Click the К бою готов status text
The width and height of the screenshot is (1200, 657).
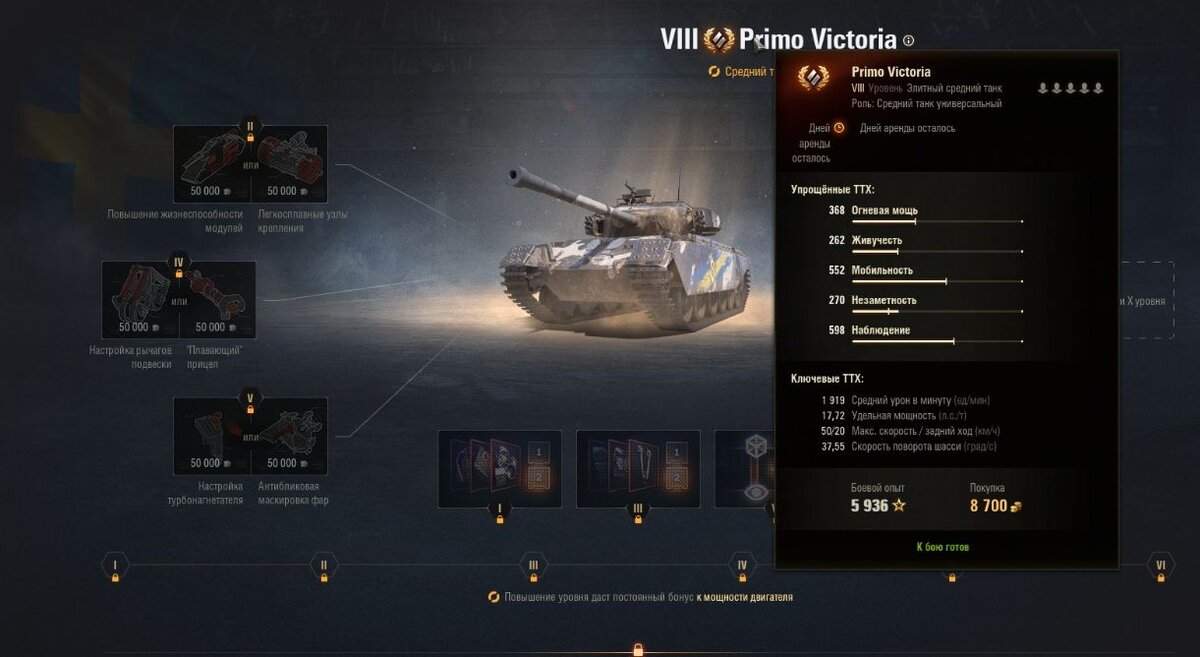pos(943,547)
